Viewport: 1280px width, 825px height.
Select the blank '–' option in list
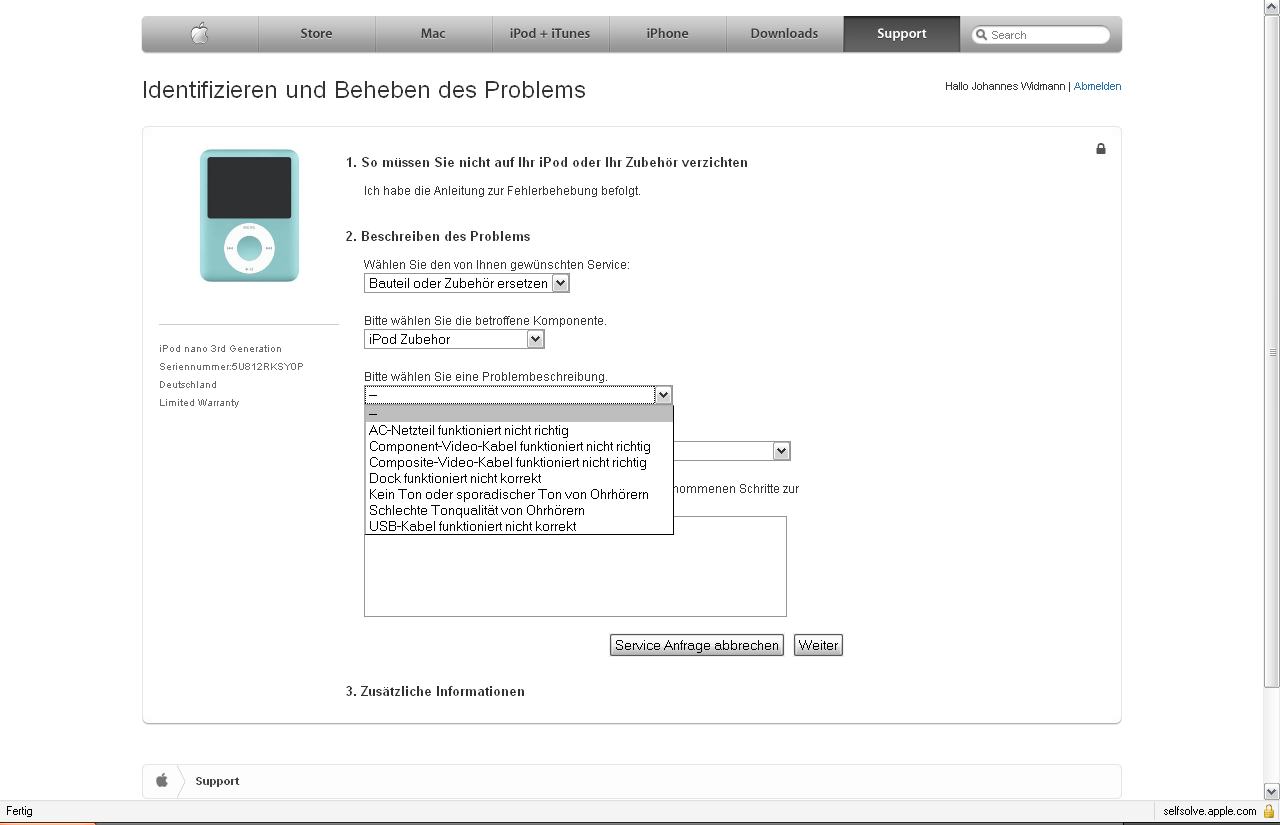(x=519, y=414)
